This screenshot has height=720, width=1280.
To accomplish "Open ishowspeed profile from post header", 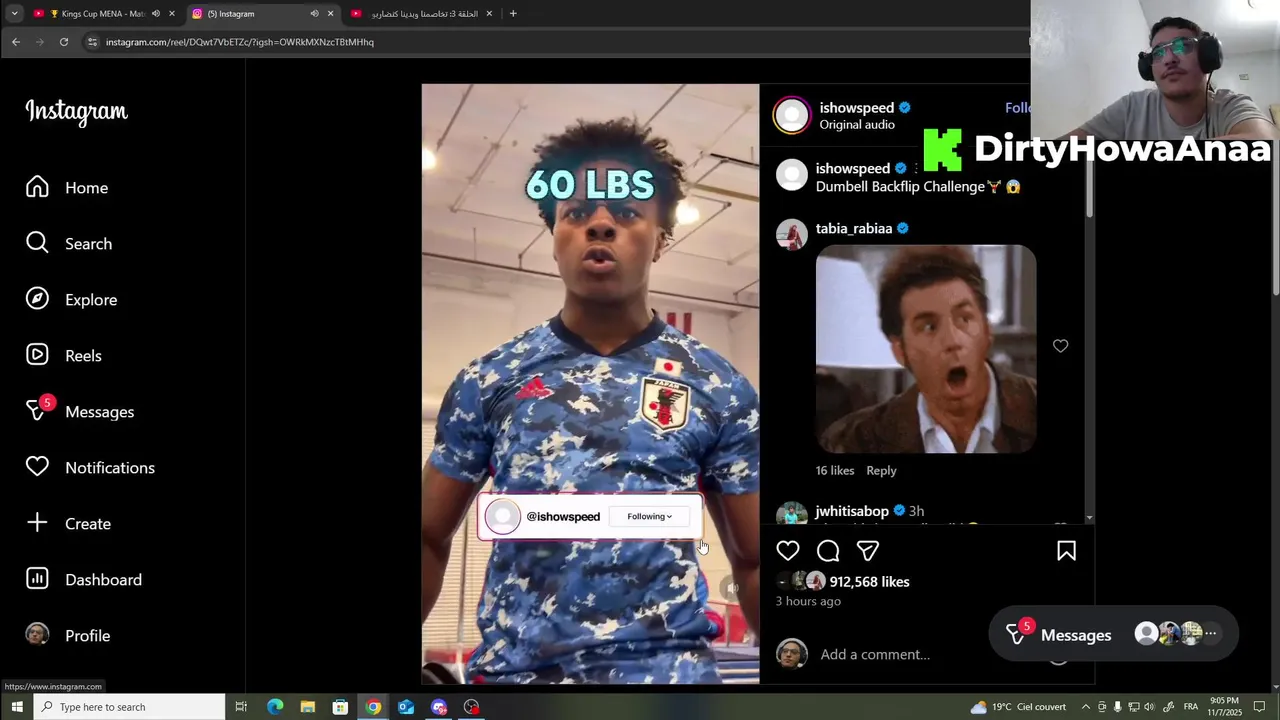I will tap(857, 108).
